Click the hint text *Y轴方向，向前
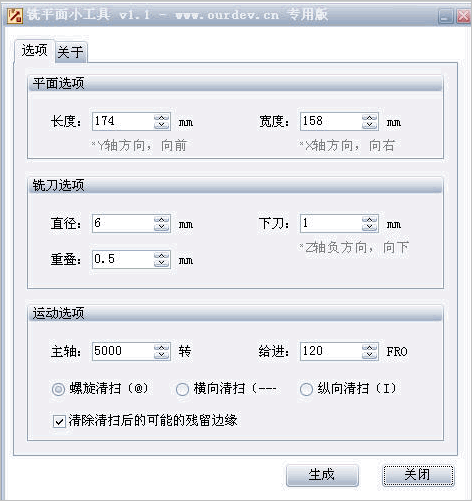This screenshot has width=472, height=501. pyautogui.click(x=139, y=146)
